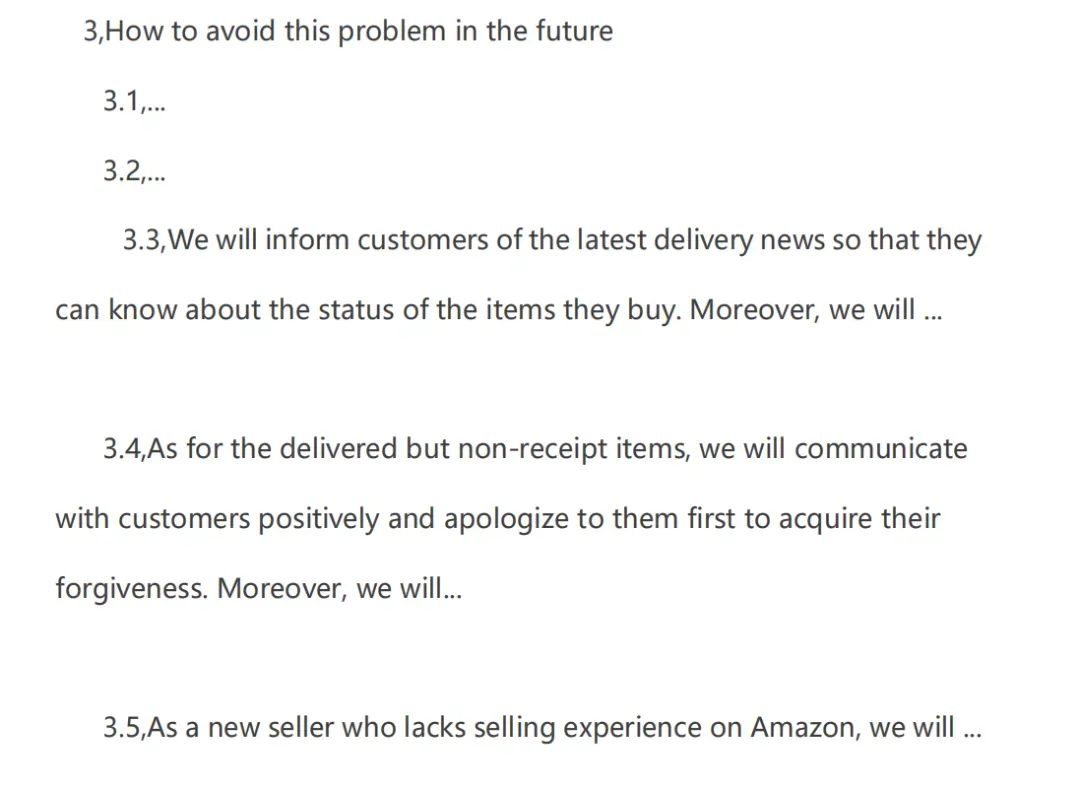Click the word 'forgiveness' in item 3.4
The height and width of the screenshot is (789, 1080).
click(129, 589)
